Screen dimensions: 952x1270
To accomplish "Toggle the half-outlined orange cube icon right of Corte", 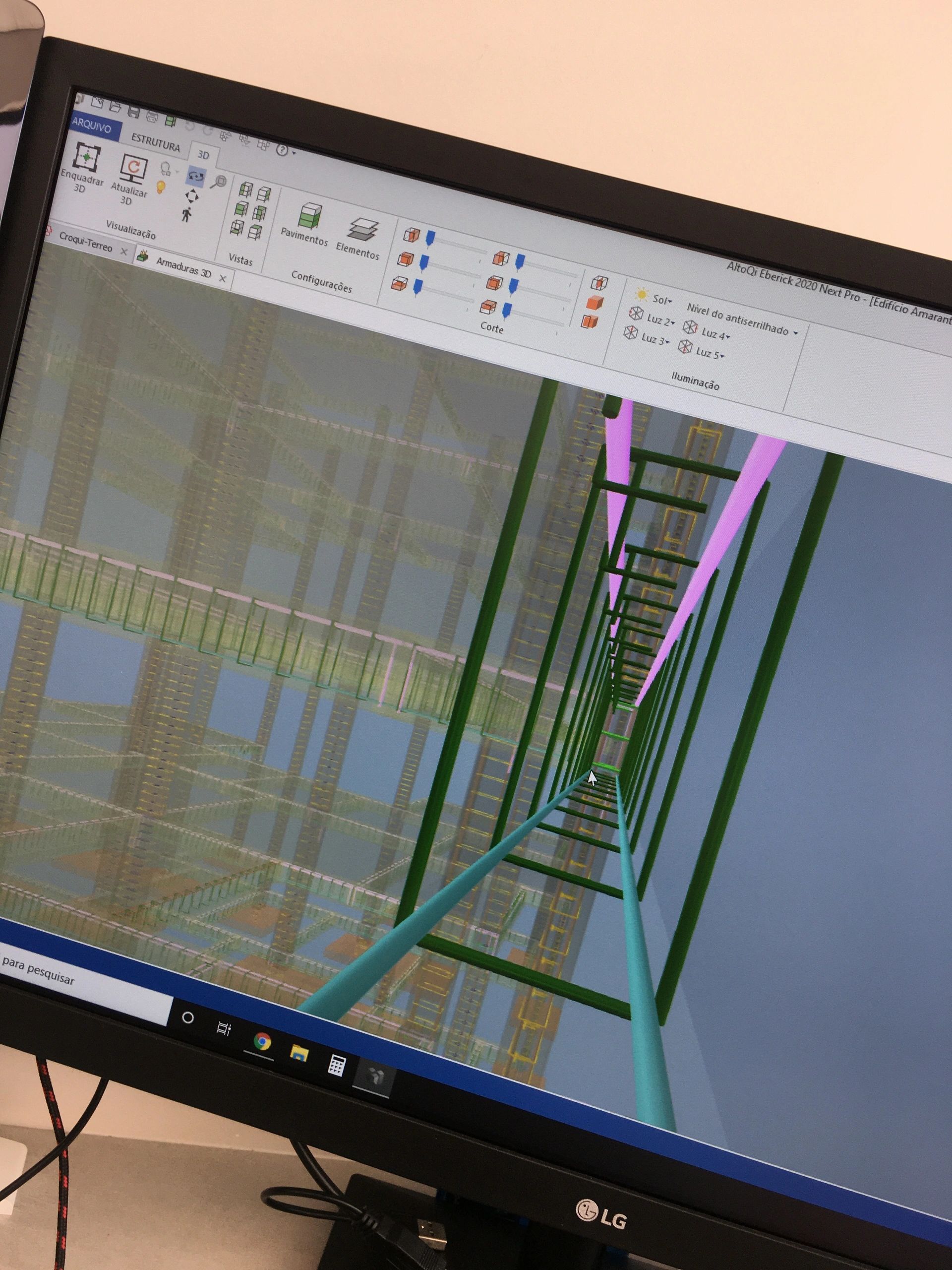I will click(x=590, y=321).
